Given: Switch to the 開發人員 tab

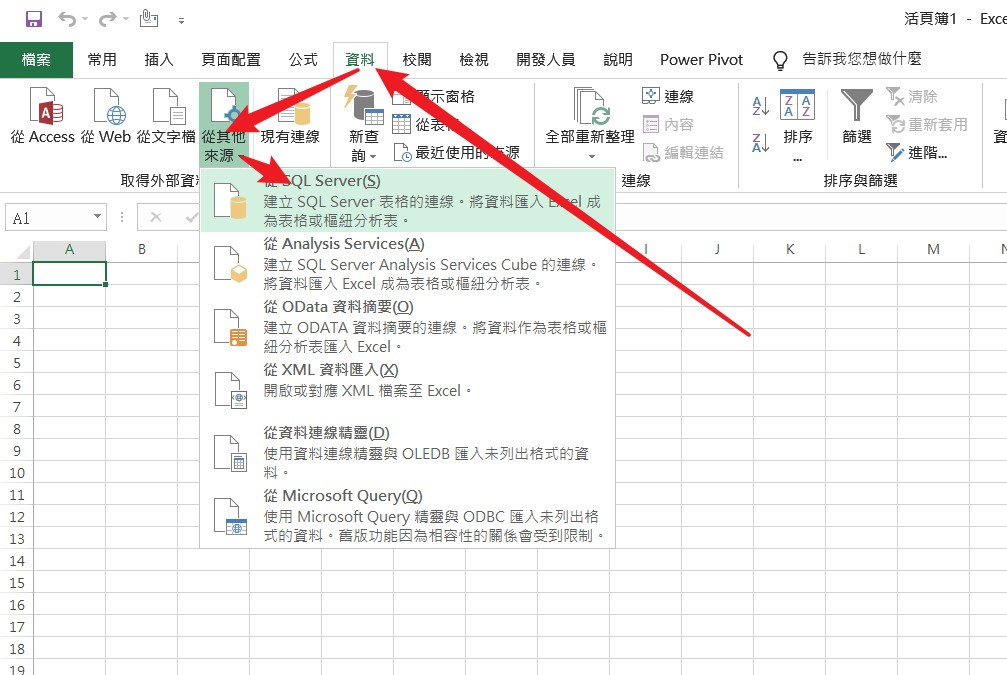Looking at the screenshot, I should point(546,60).
